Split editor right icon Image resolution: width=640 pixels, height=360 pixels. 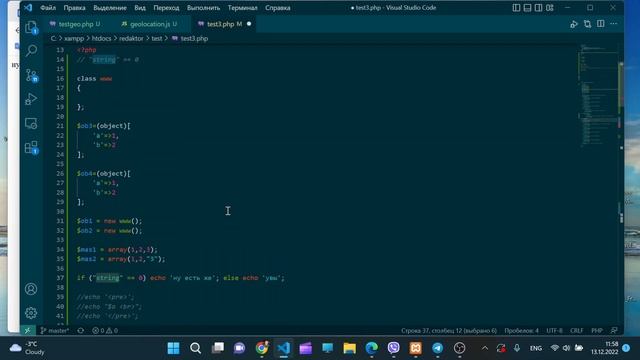[x=601, y=24]
